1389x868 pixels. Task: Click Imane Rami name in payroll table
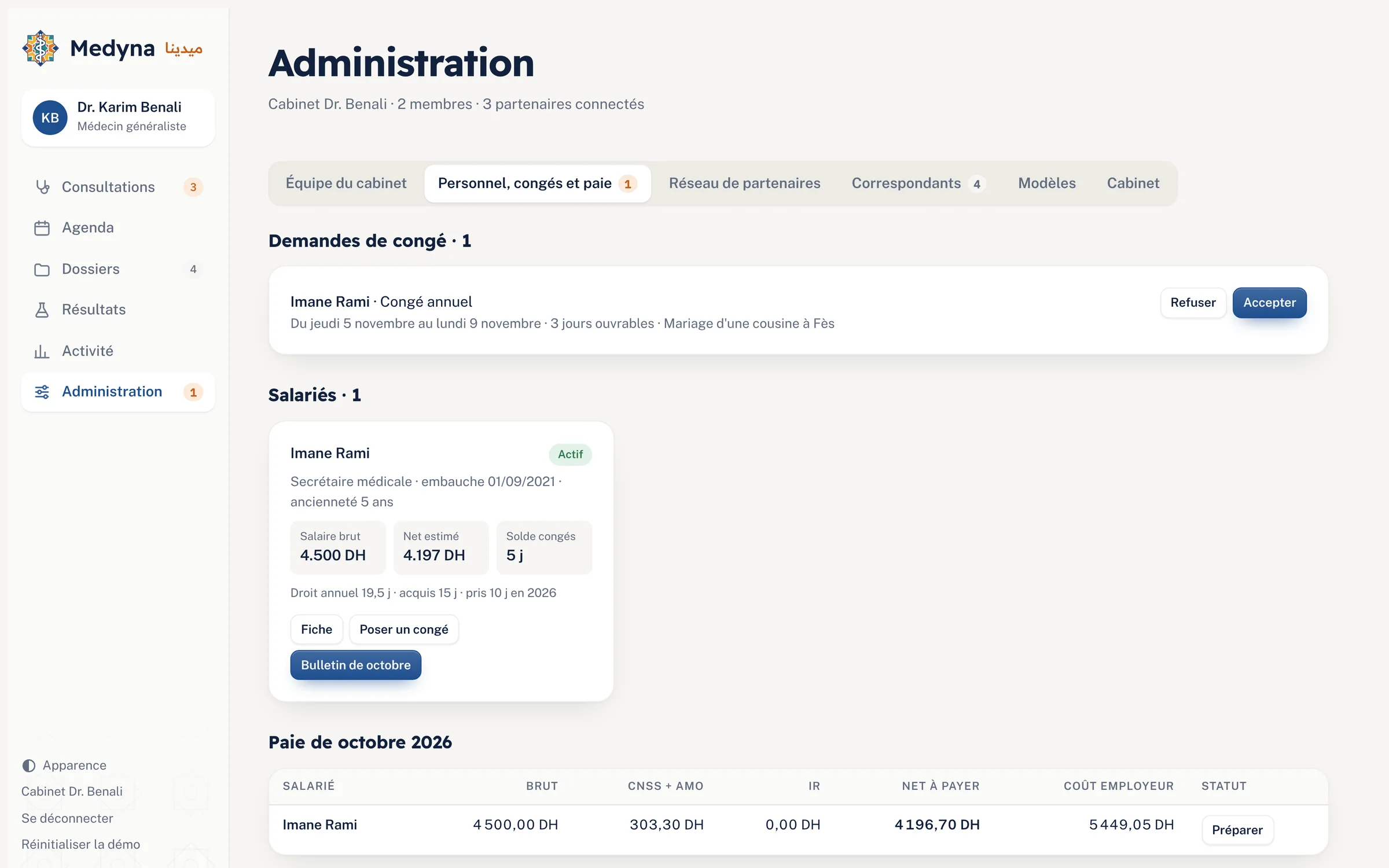(x=319, y=825)
